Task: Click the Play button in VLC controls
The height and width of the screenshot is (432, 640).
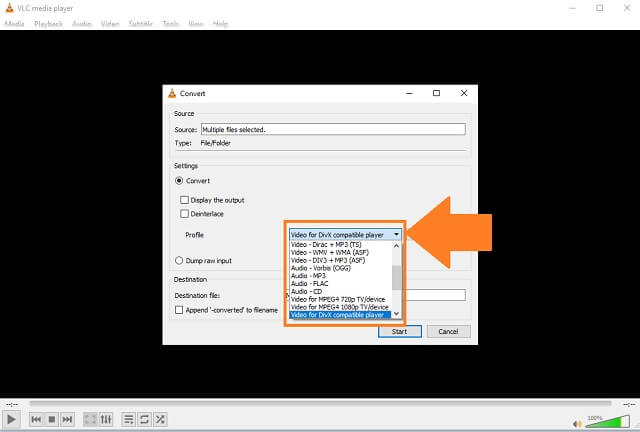Action: 11,419
